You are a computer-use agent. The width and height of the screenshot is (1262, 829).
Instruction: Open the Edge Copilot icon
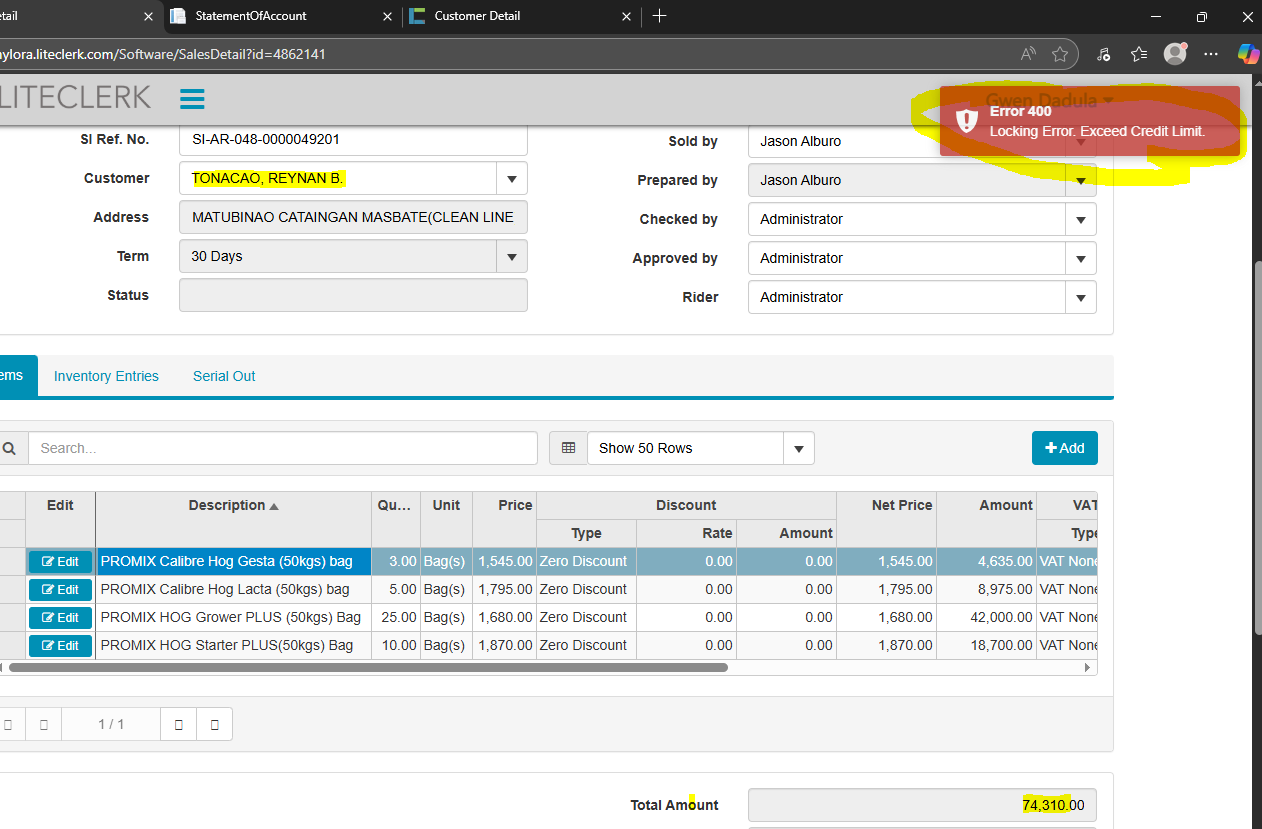1247,54
